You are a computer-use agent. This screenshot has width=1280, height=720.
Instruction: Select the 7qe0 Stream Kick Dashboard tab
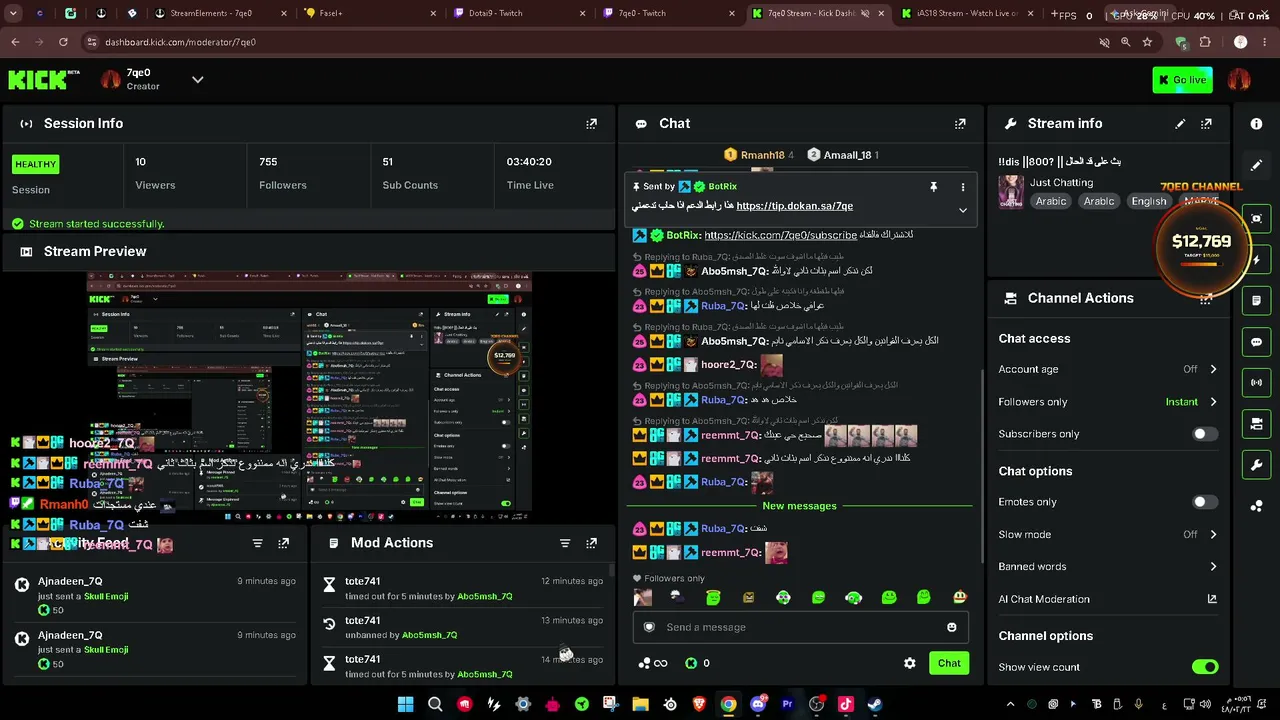(818, 13)
